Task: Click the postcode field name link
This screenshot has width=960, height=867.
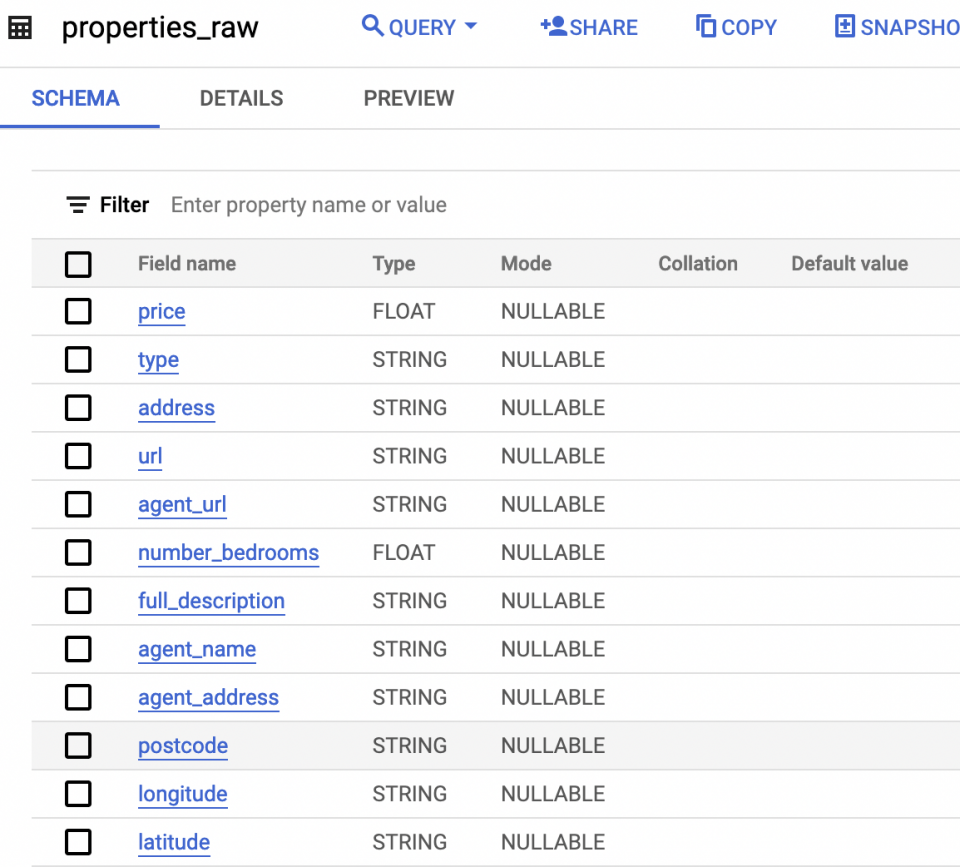Action: [x=183, y=746]
